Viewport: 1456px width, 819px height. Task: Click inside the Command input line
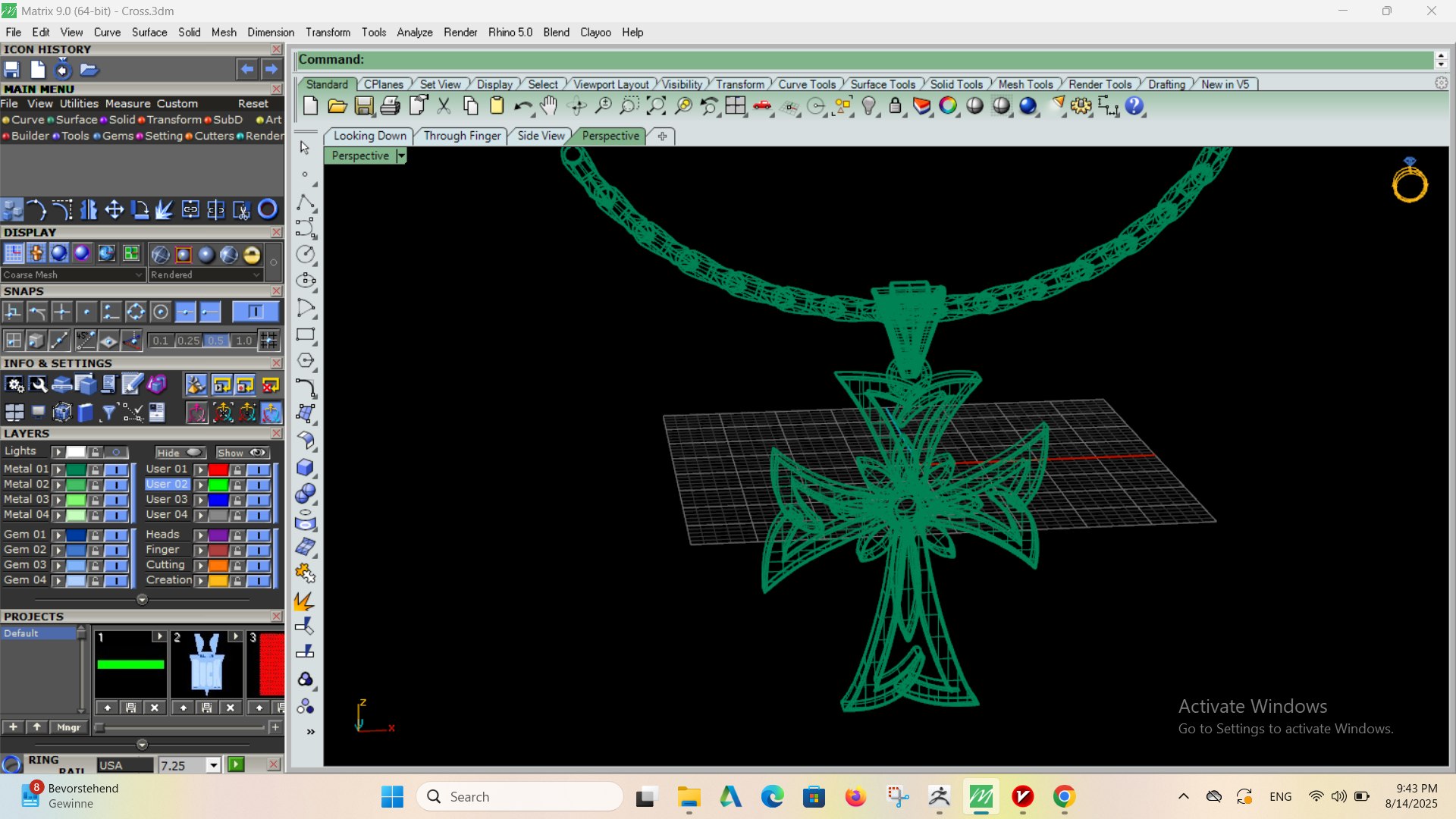(x=864, y=59)
